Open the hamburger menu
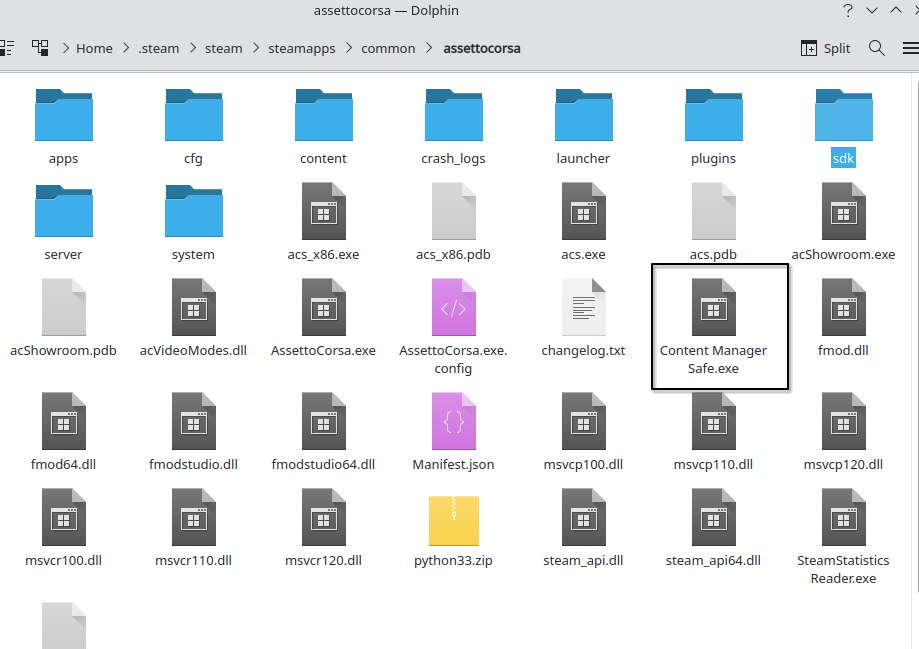The height and width of the screenshot is (649, 919). [x=910, y=48]
